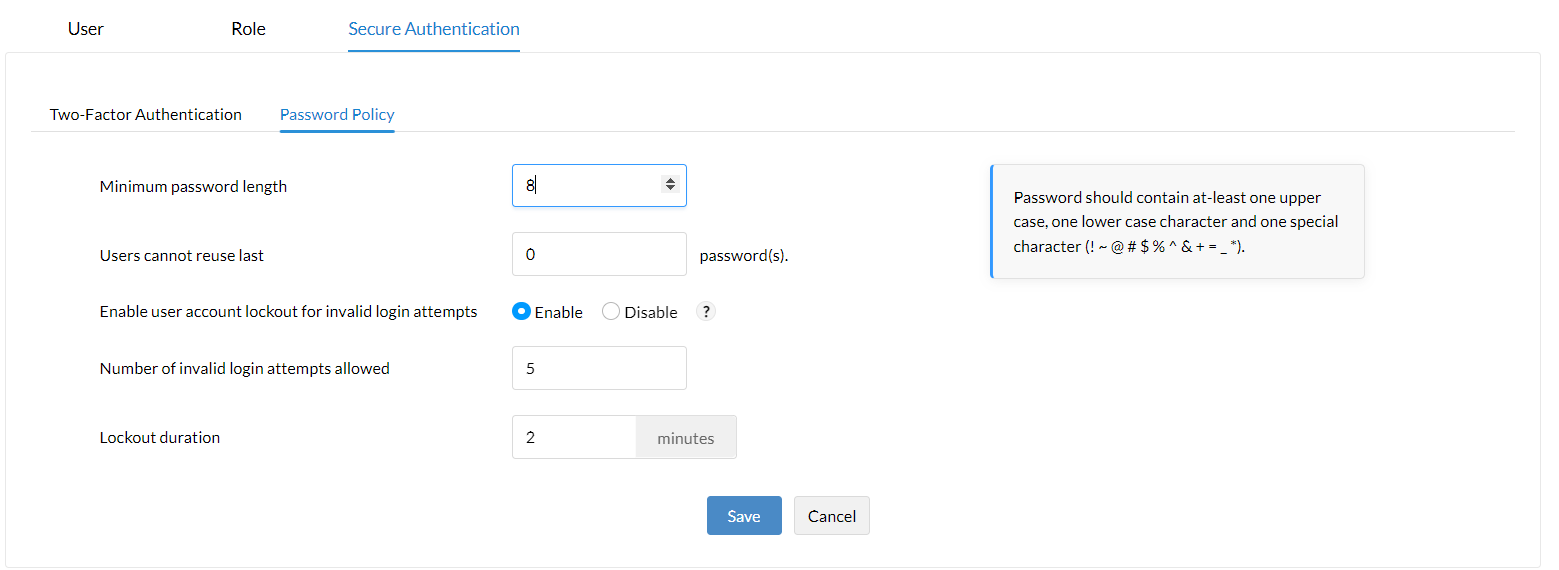Select the Secure Authentication tab
Viewport: 1559px width, 570px height.
click(434, 29)
